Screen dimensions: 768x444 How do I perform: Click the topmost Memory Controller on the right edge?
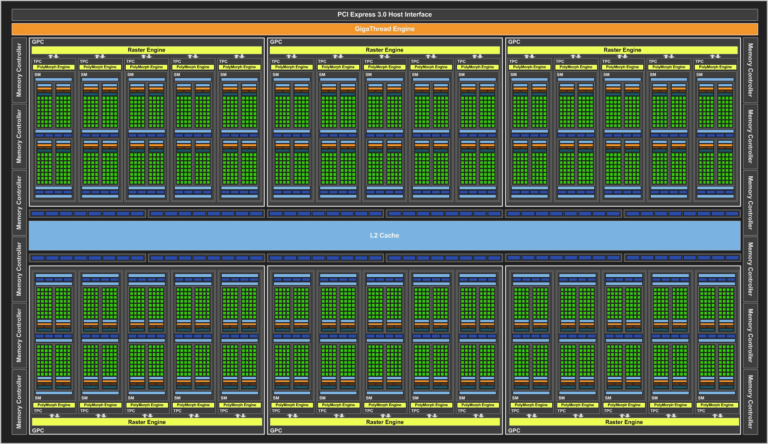pyautogui.click(x=750, y=69)
